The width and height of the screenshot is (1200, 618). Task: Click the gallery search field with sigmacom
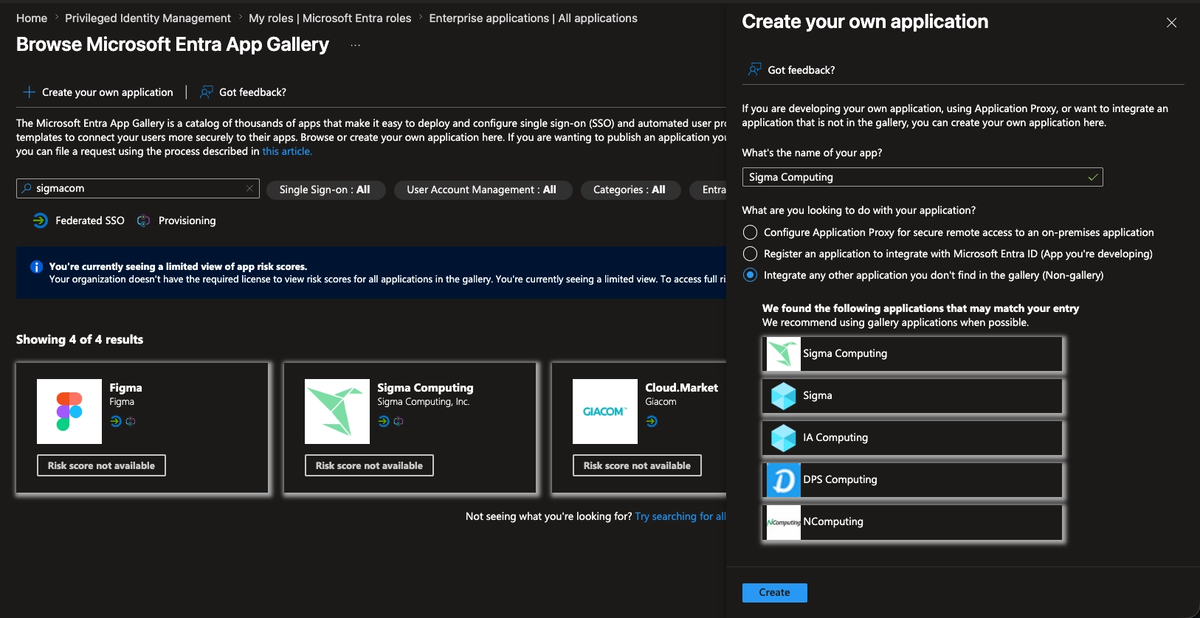point(138,188)
